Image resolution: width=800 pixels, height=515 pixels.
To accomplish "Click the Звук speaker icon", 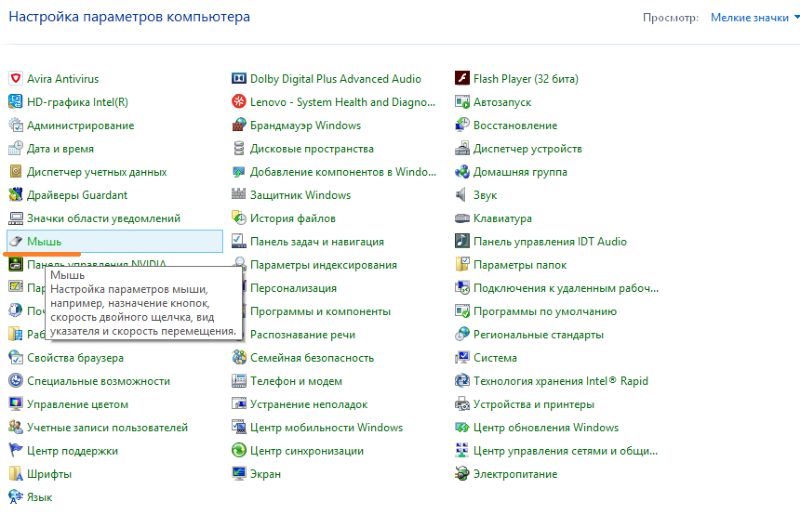I will pos(463,196).
